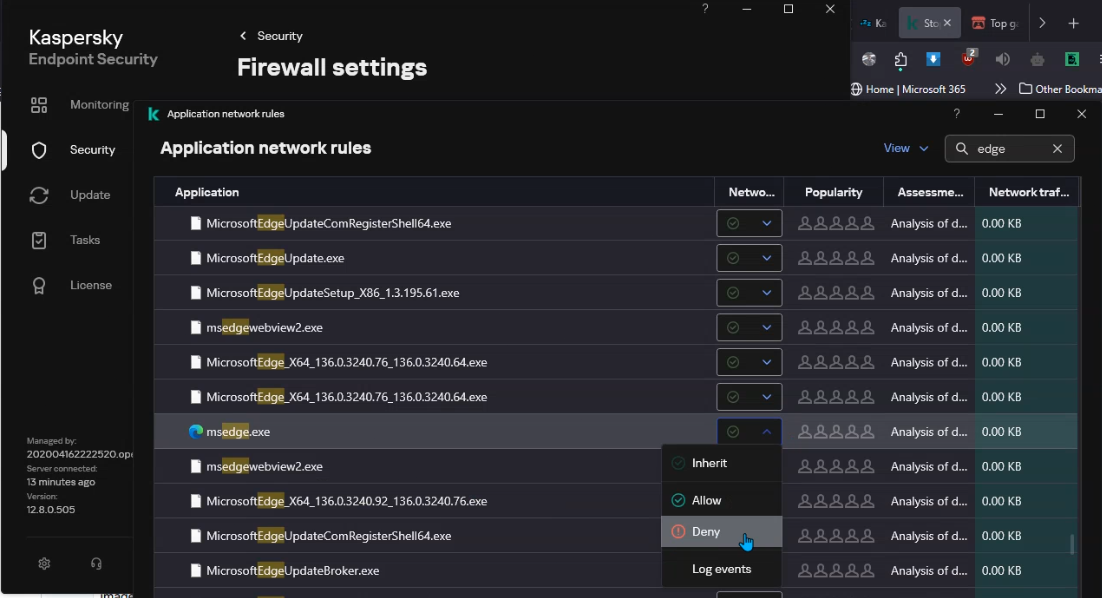Open settings gear in Kaspersky sidebar
This screenshot has width=1102, height=598.
(x=44, y=564)
